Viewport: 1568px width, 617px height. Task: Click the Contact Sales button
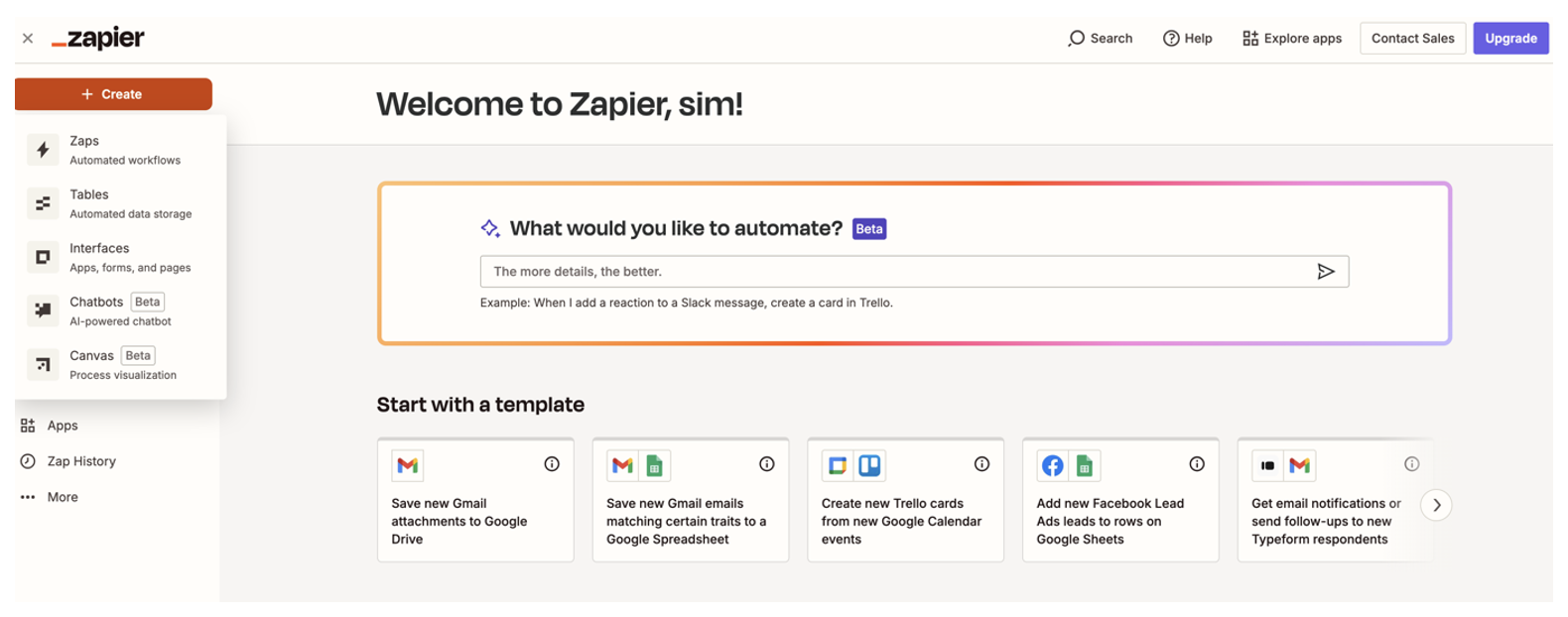tap(1412, 39)
